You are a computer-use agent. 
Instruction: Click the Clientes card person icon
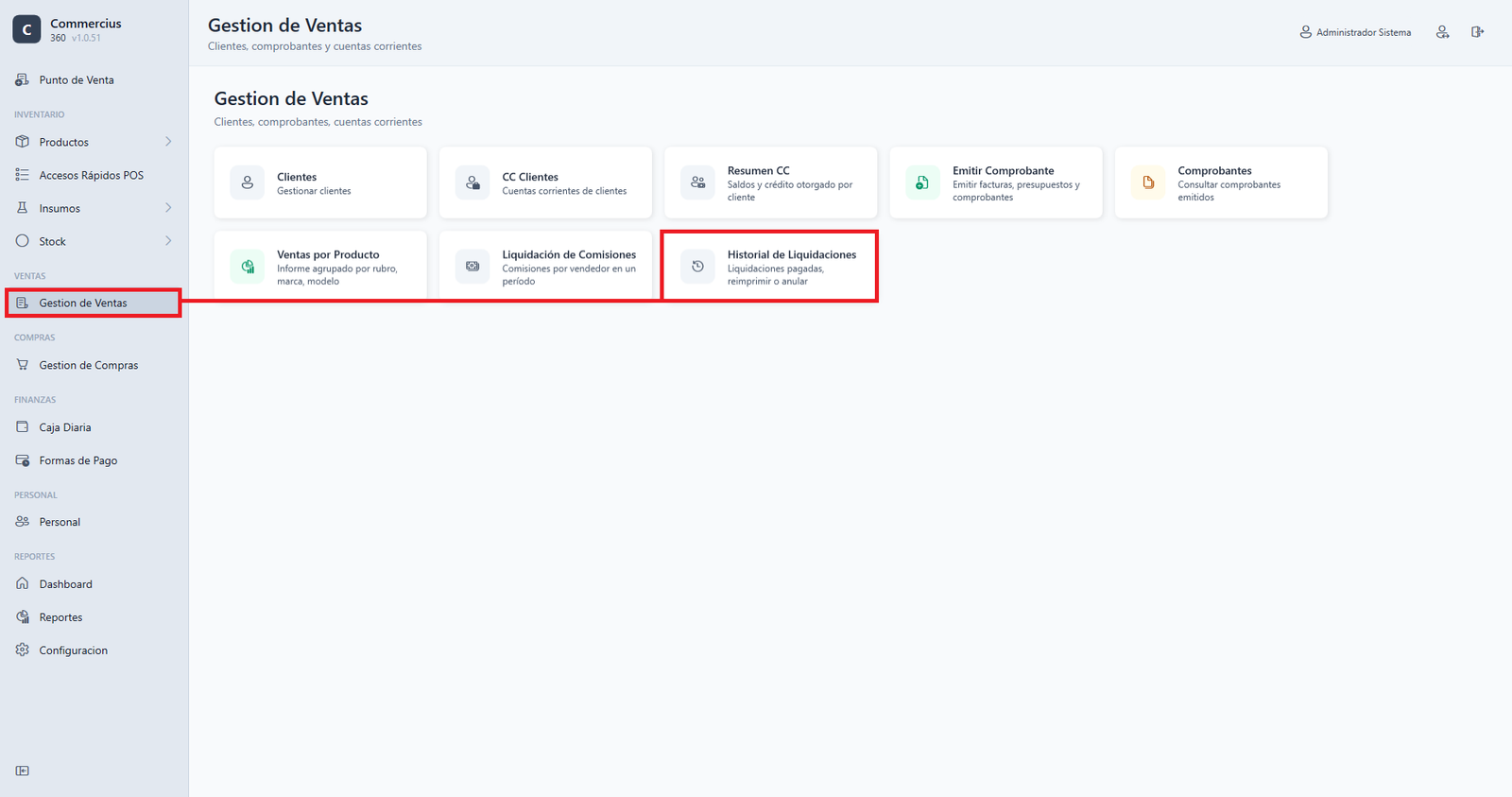[248, 182]
